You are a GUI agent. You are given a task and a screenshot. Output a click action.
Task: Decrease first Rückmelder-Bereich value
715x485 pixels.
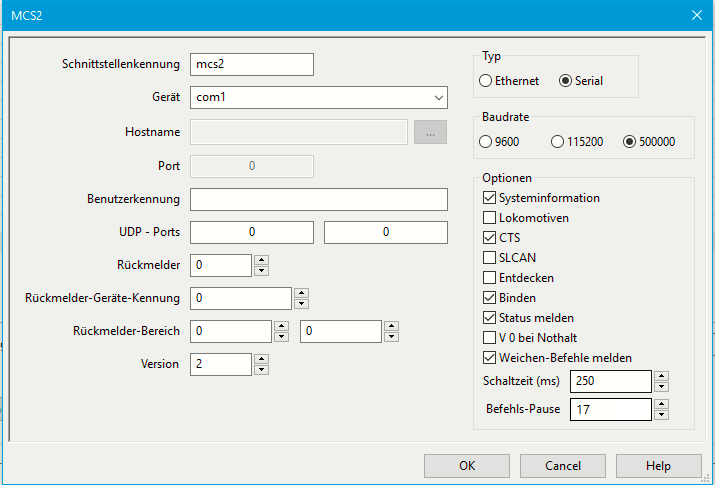[281, 337]
